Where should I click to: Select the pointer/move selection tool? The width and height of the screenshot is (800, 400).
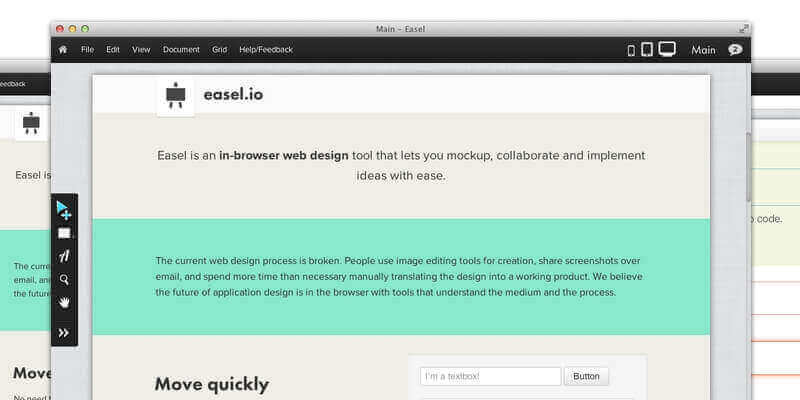pyautogui.click(x=64, y=210)
